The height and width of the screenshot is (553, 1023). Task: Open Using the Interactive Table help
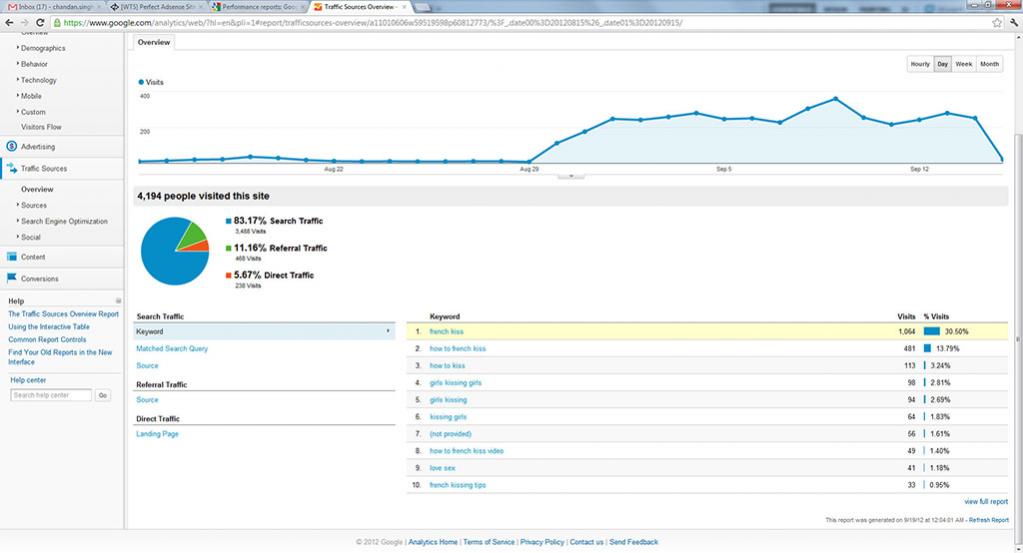49,327
